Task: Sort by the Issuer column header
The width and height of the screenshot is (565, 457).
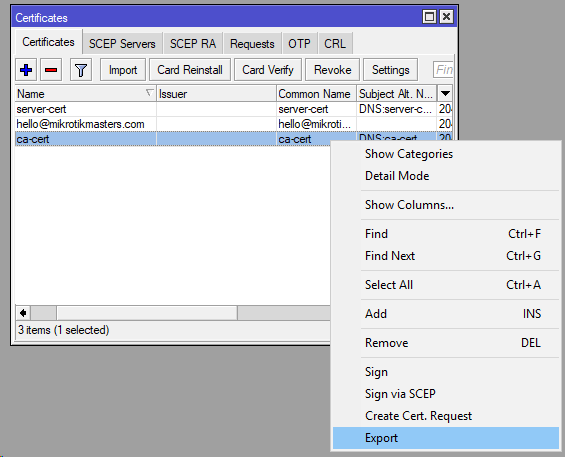Action: 216,94
